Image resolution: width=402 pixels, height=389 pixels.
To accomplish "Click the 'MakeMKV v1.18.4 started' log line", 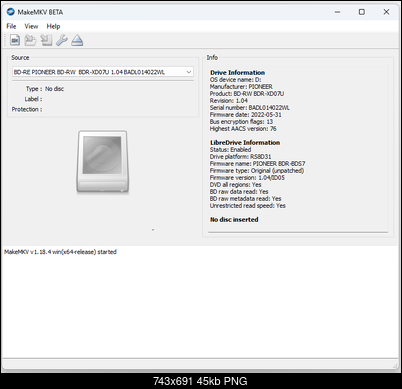I will coord(60,252).
